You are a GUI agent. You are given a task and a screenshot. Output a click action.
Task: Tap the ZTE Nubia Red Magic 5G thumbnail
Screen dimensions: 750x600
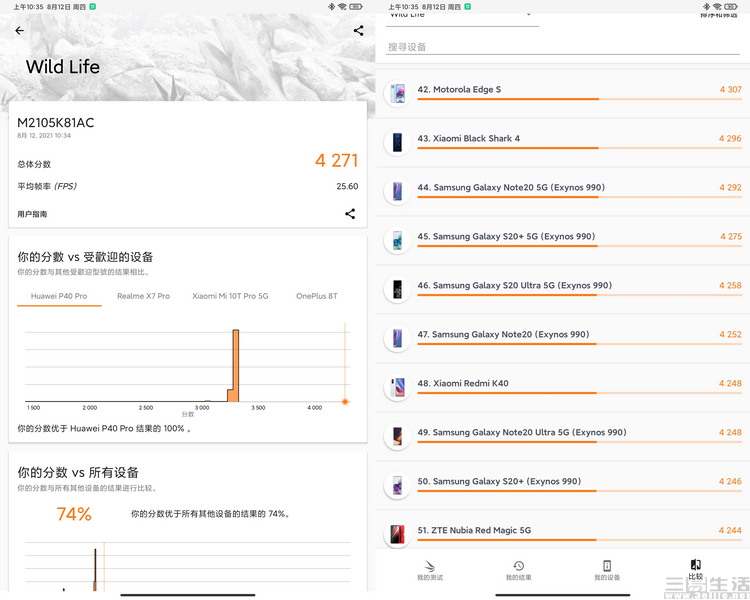click(397, 534)
